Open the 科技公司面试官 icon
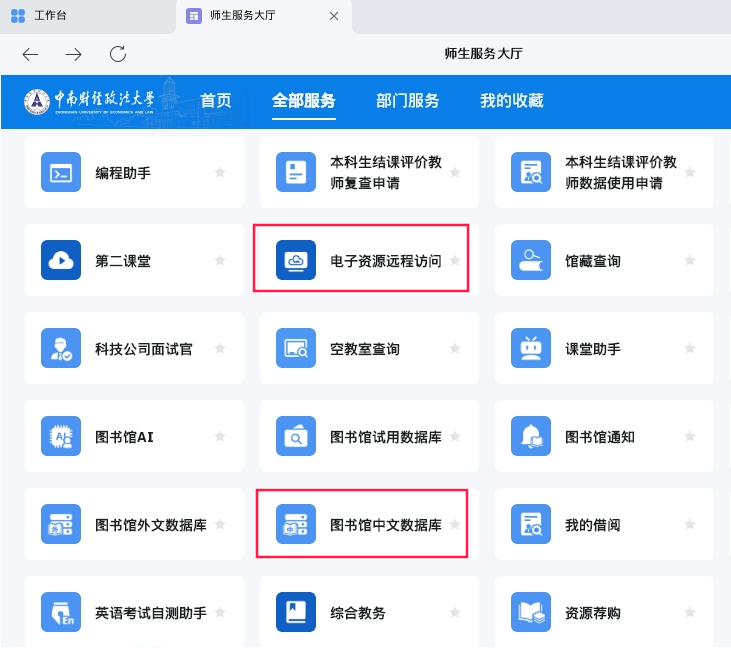This screenshot has width=731, height=648. [x=61, y=348]
